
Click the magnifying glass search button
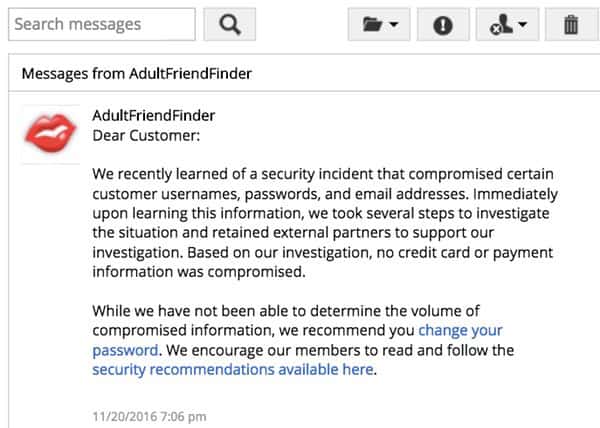click(229, 24)
